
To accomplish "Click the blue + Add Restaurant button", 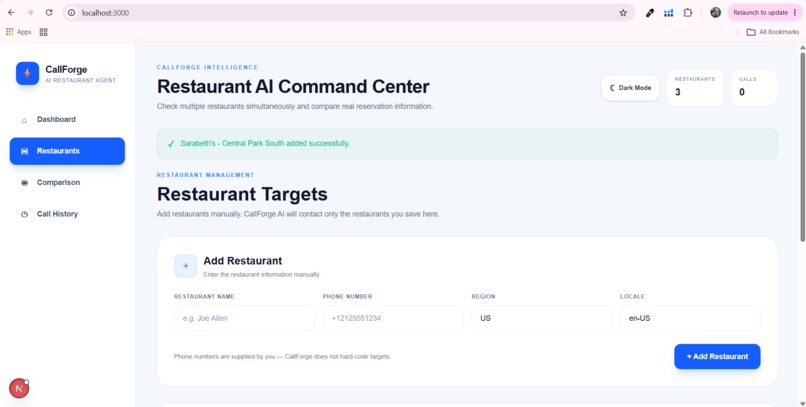I will (x=717, y=357).
